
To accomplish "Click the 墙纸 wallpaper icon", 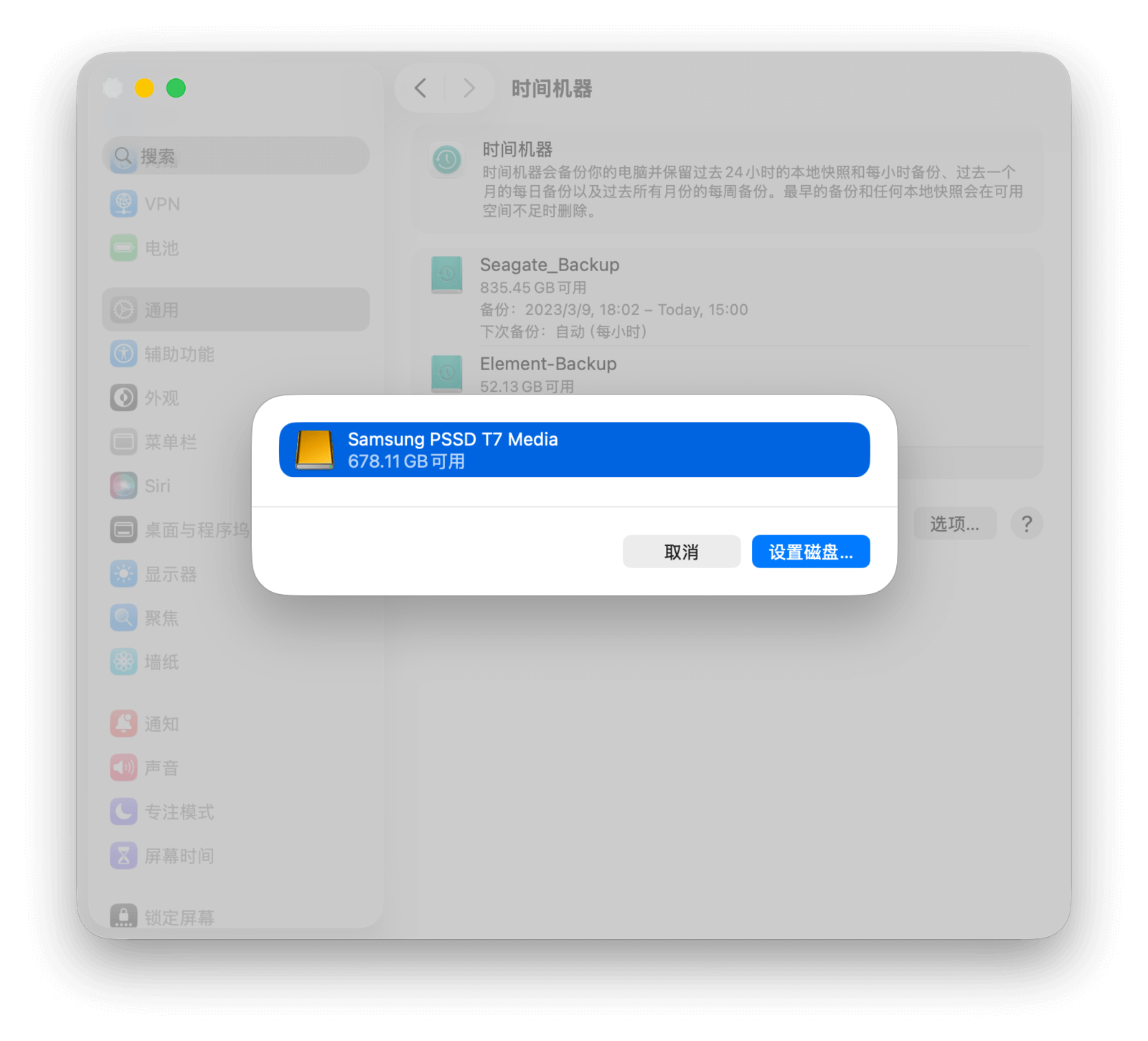I will tap(123, 661).
